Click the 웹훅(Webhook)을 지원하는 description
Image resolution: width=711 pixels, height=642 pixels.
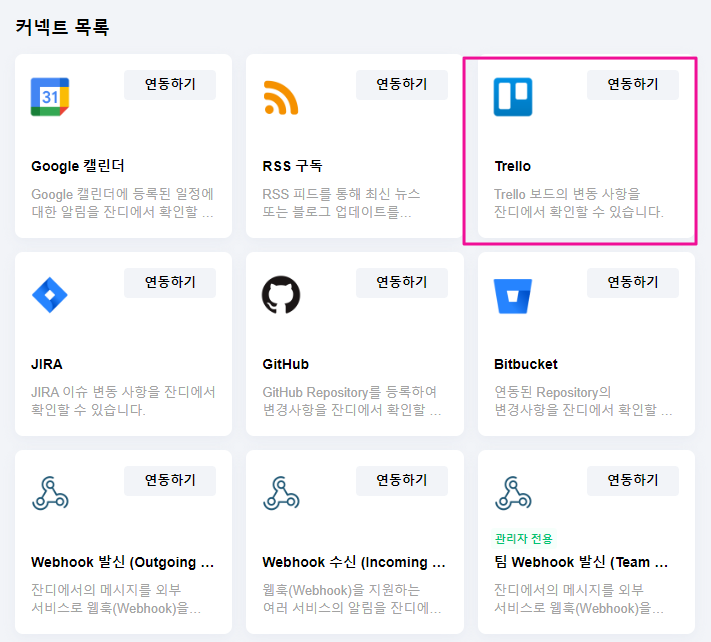351,599
